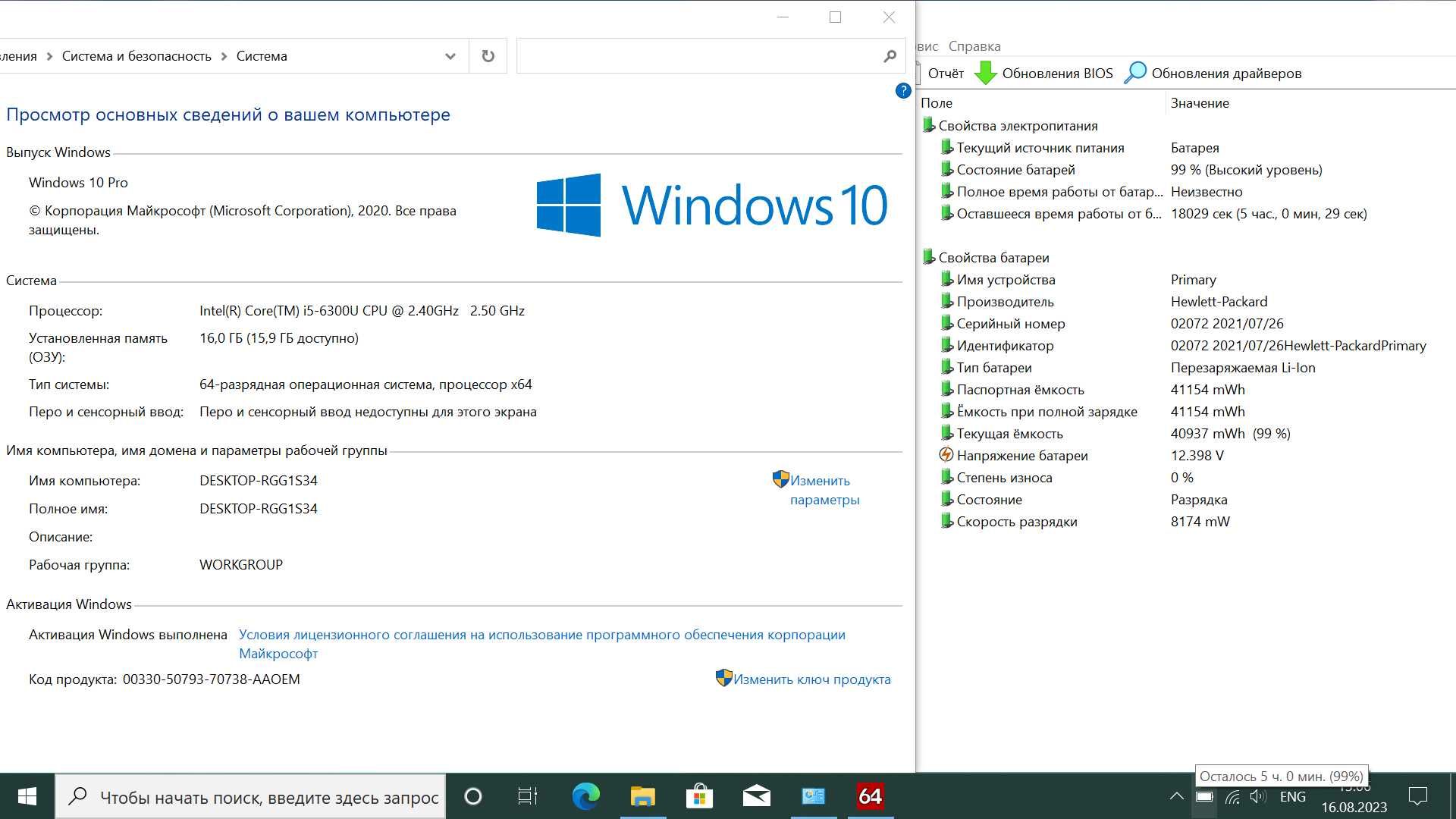Open the Справка menu
The width and height of the screenshot is (1456, 819).
(974, 46)
